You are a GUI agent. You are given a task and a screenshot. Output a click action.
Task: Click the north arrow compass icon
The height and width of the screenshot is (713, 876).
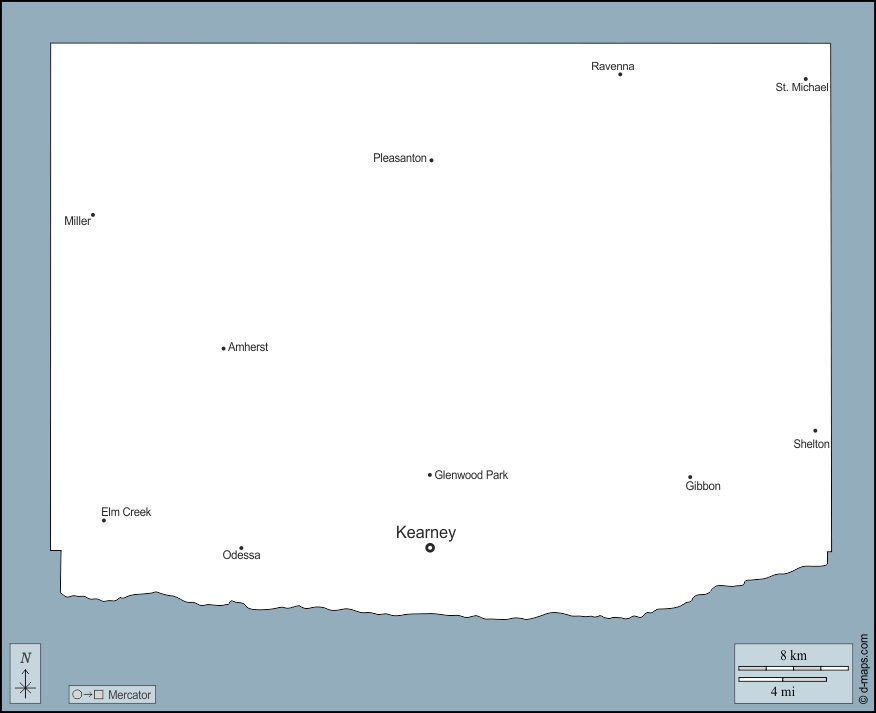(26, 674)
